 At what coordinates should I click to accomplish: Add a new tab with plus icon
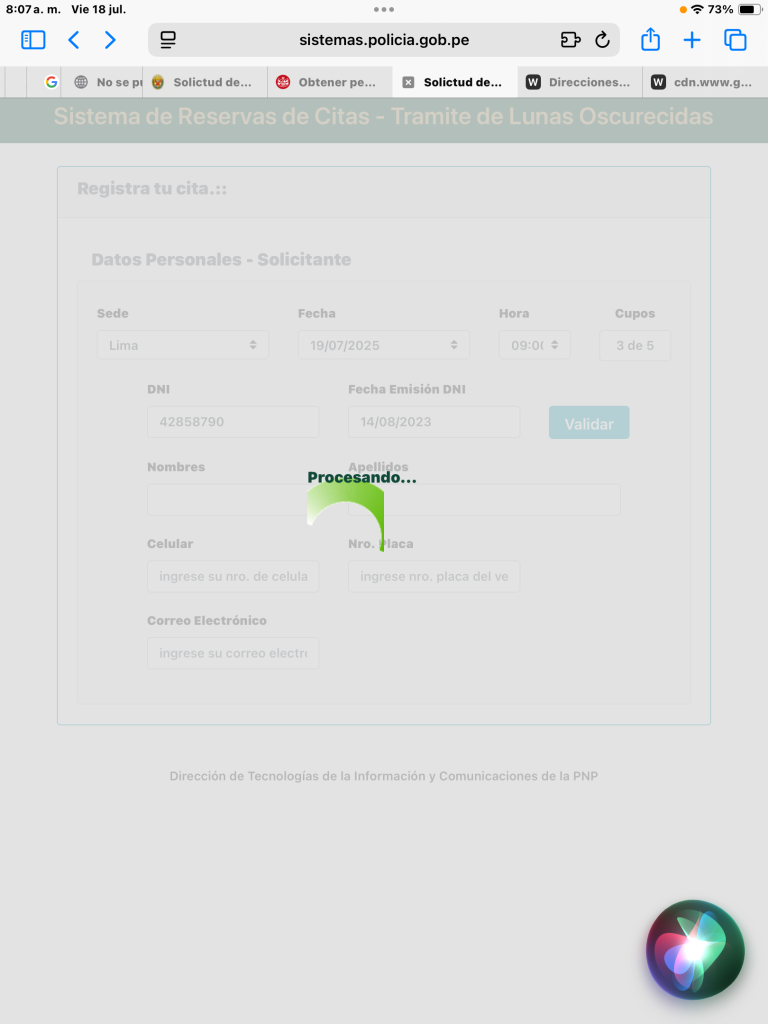point(692,40)
